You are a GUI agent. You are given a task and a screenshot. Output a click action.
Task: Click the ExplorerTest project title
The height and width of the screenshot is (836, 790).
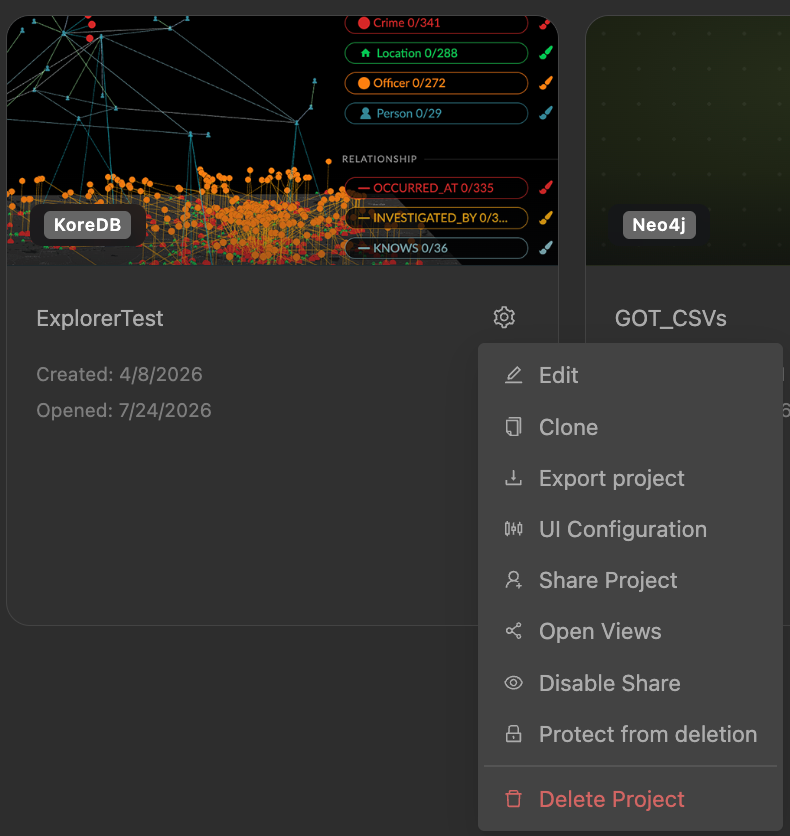click(100, 318)
